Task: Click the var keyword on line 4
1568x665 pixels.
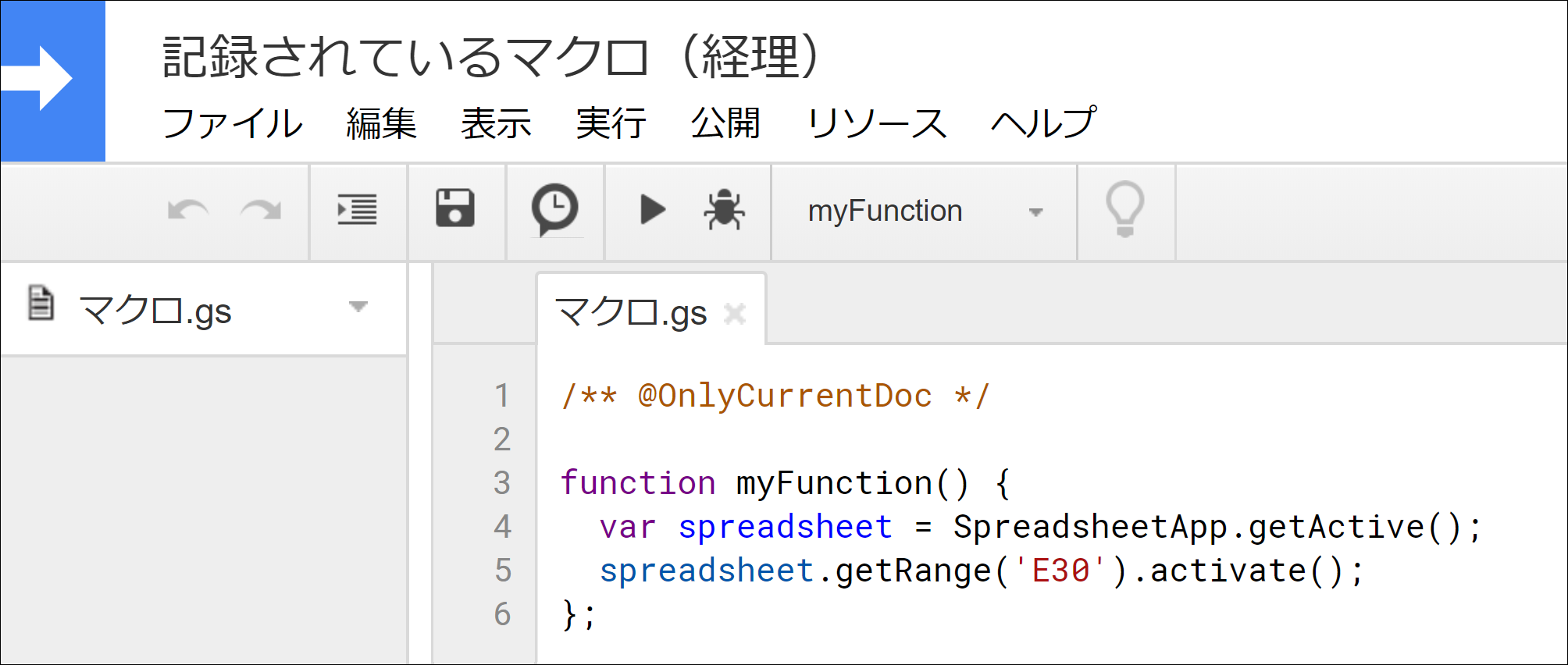Action: click(x=628, y=527)
